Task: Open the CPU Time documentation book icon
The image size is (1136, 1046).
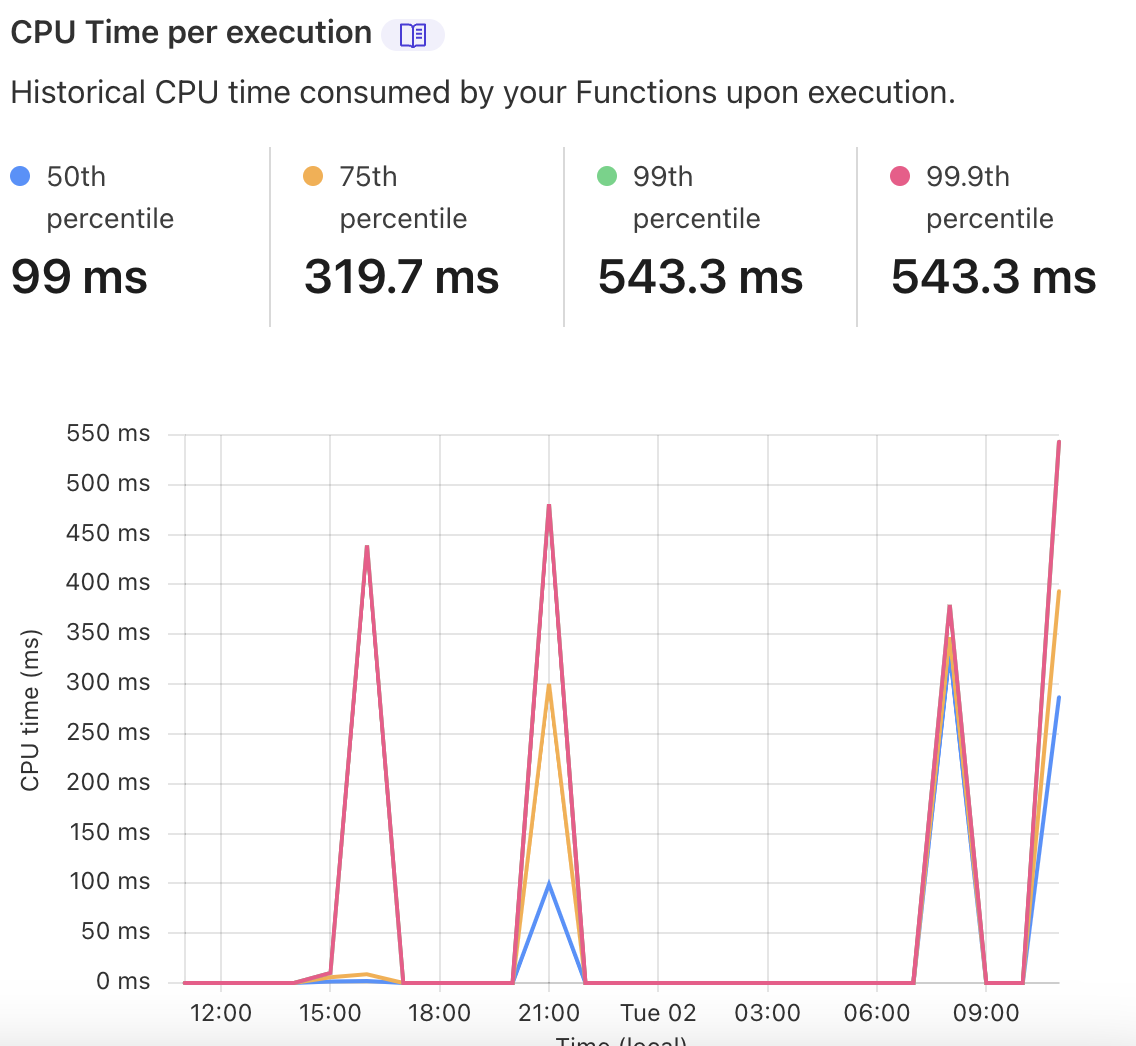Action: tap(413, 34)
